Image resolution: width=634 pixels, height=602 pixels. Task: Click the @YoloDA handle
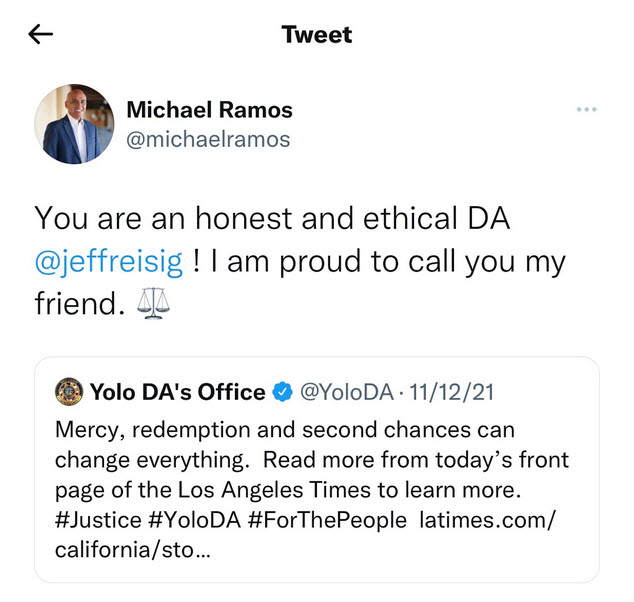(x=344, y=392)
